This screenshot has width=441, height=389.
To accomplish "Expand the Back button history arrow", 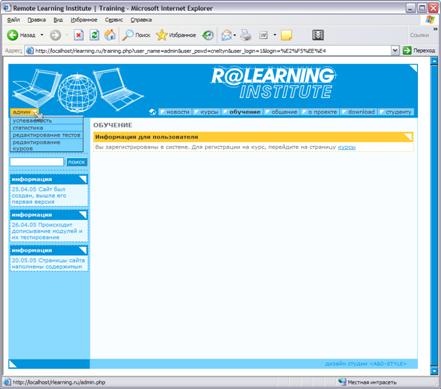I will point(42,35).
